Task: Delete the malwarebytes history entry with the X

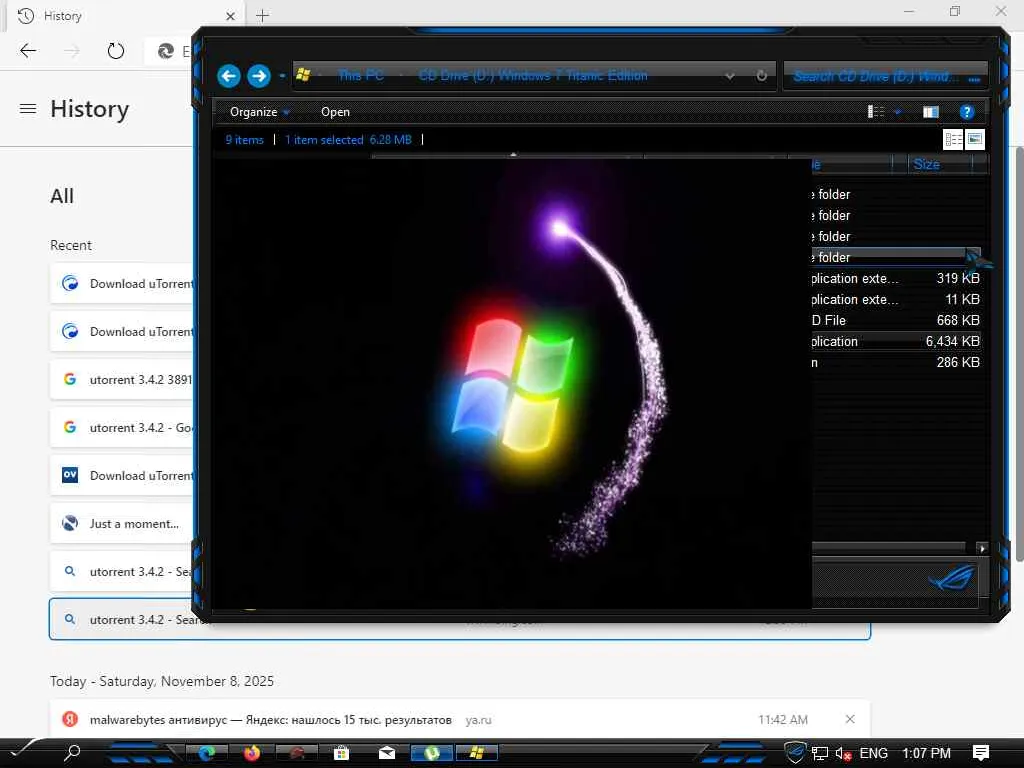Action: coord(850,719)
